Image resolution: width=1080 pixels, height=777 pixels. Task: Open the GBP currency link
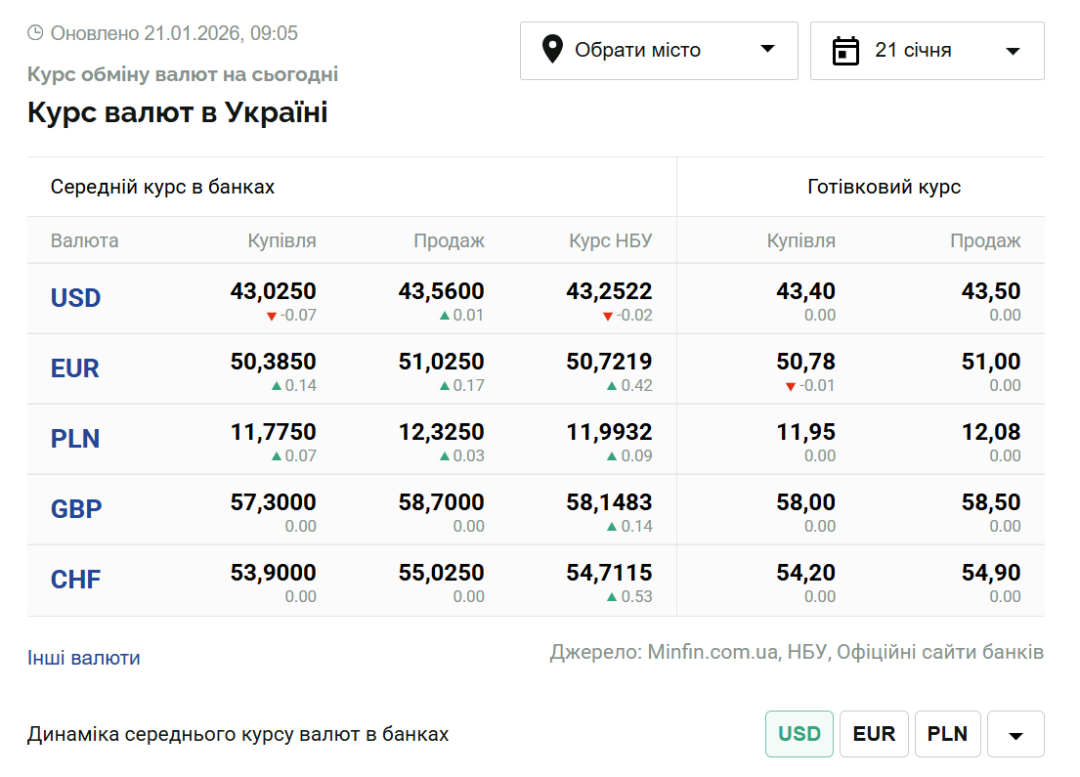pos(77,509)
